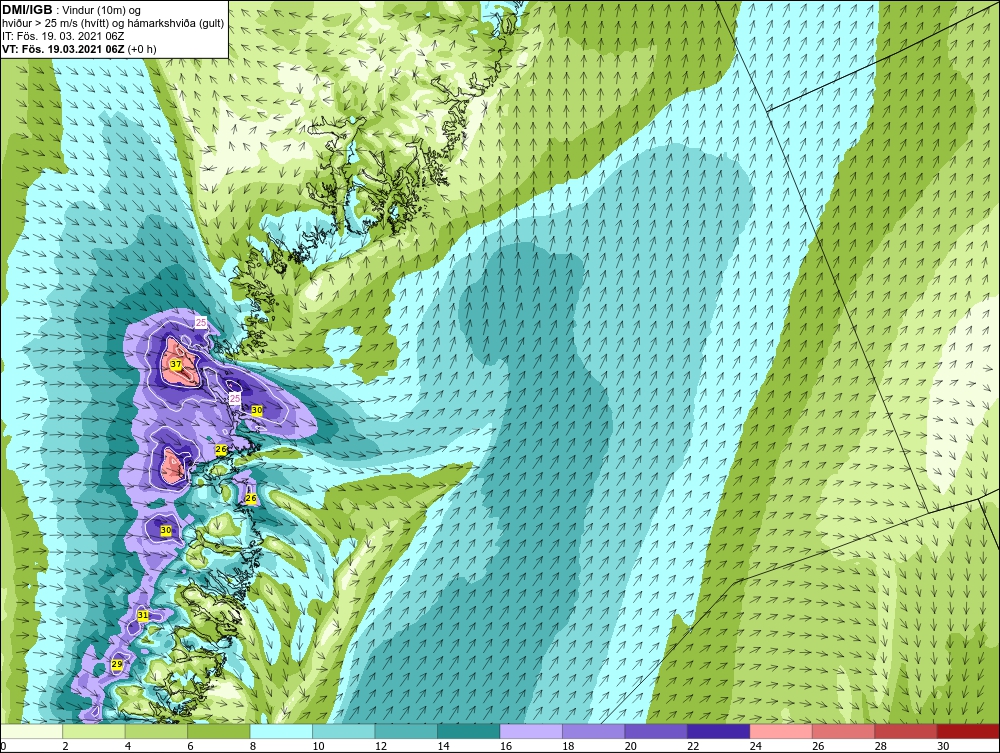The image size is (1000, 753).
Task: Pick the 6–8 olive green legend swatch
Action: (219, 731)
